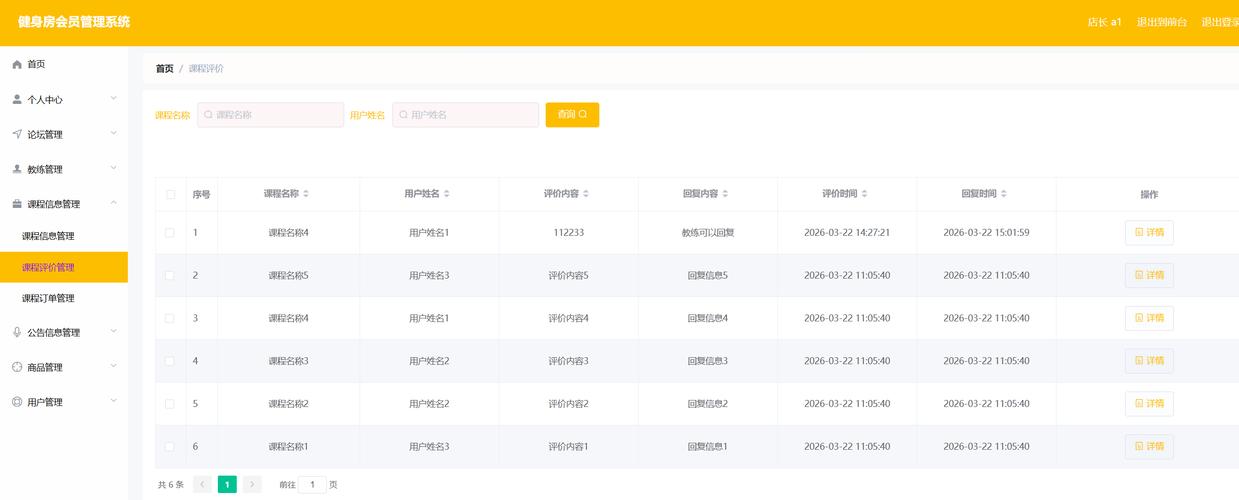Viewport: 1239px width, 500px height.
Task: Open 课程订单管理 submenu item
Action: [48, 298]
